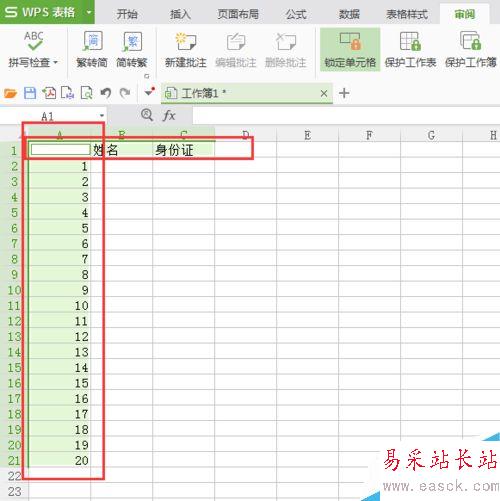Select column F header
Screen dimensions: 500x501
point(369,135)
